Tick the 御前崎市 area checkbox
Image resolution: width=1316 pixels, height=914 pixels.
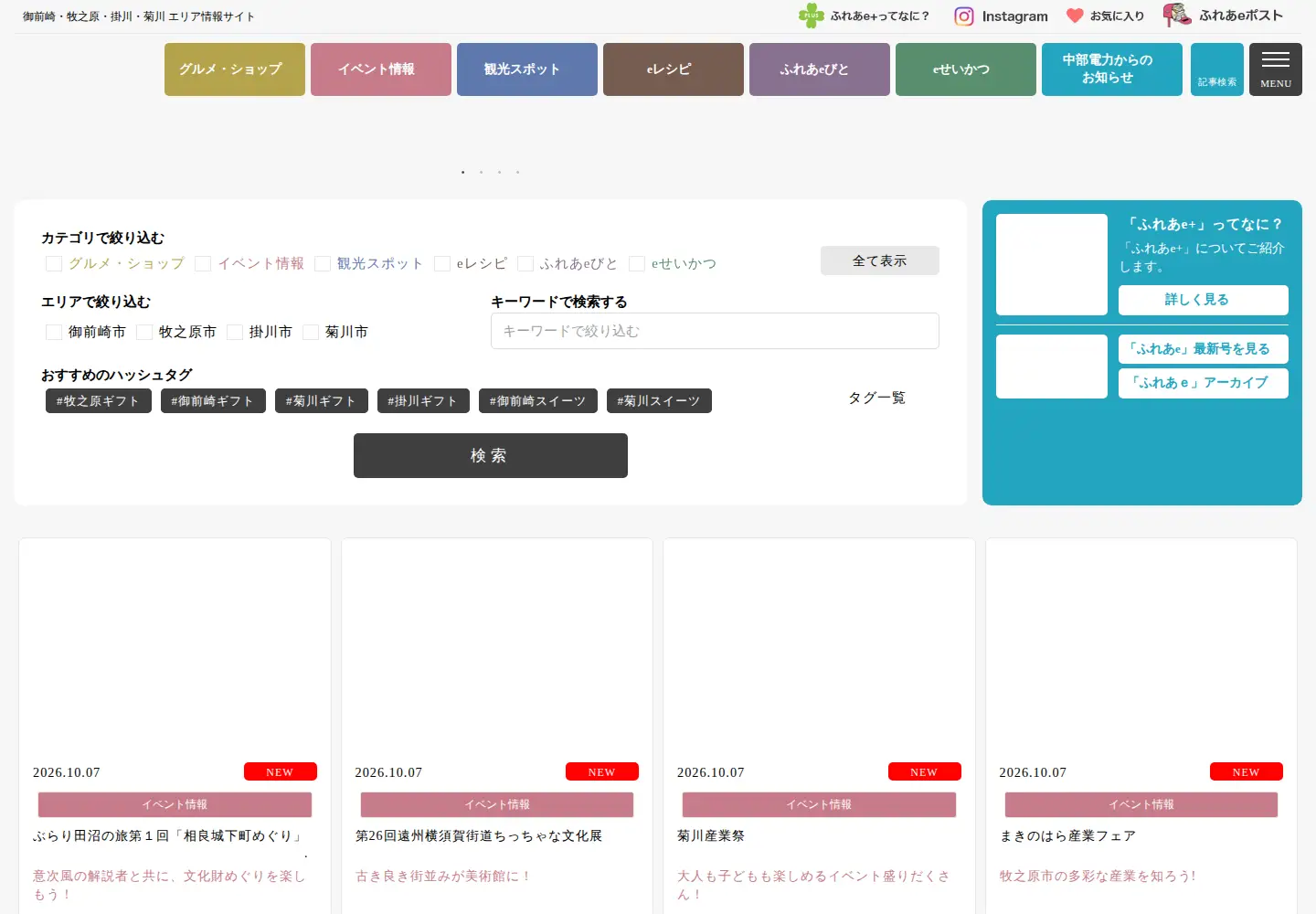[54, 333]
